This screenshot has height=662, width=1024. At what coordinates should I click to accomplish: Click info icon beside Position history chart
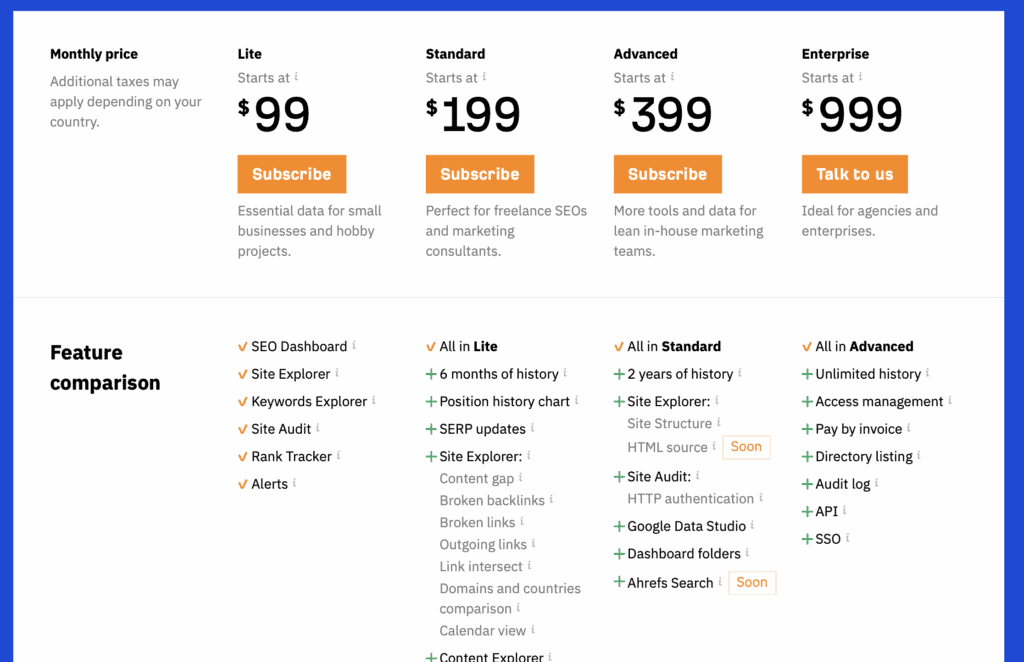[x=577, y=400]
